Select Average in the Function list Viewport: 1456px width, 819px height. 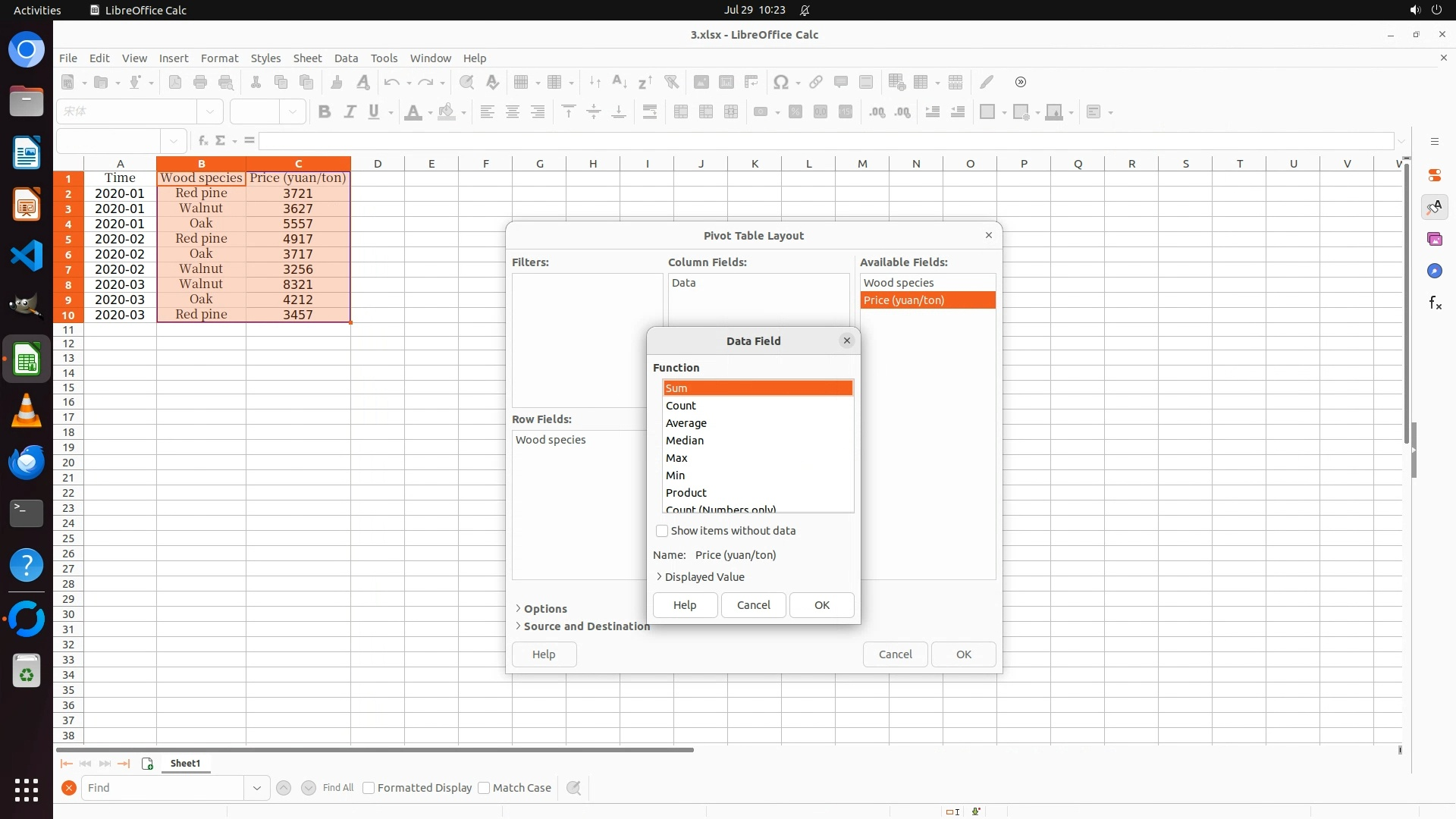[x=686, y=423]
